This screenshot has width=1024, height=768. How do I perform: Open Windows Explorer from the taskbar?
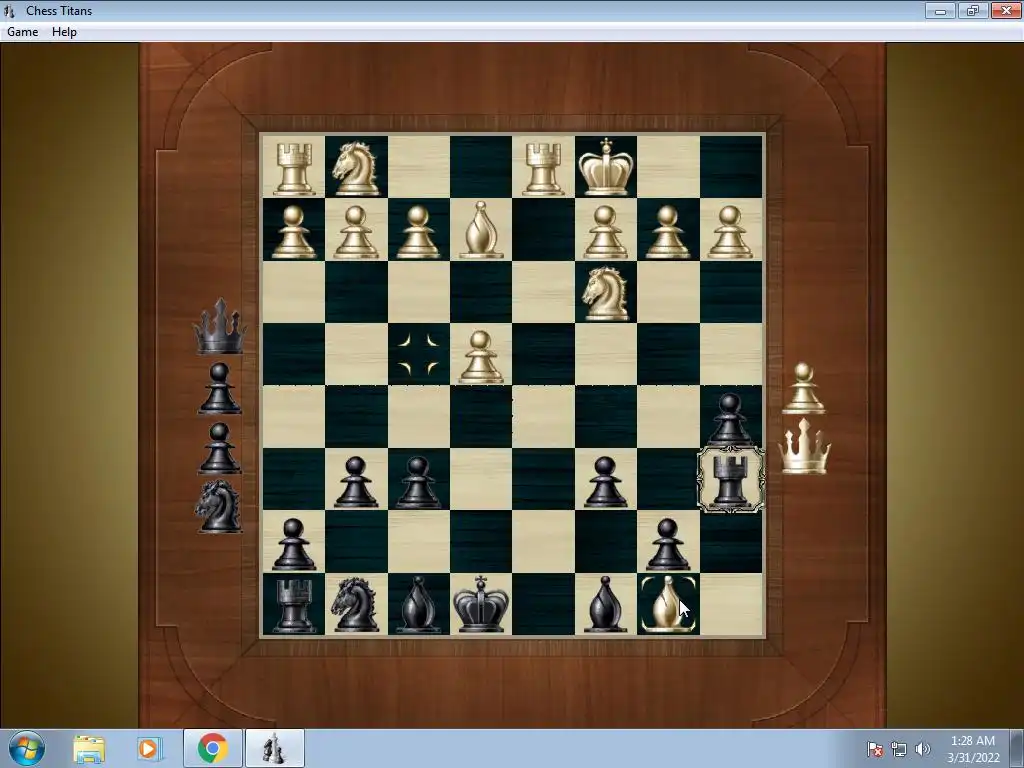coord(89,748)
